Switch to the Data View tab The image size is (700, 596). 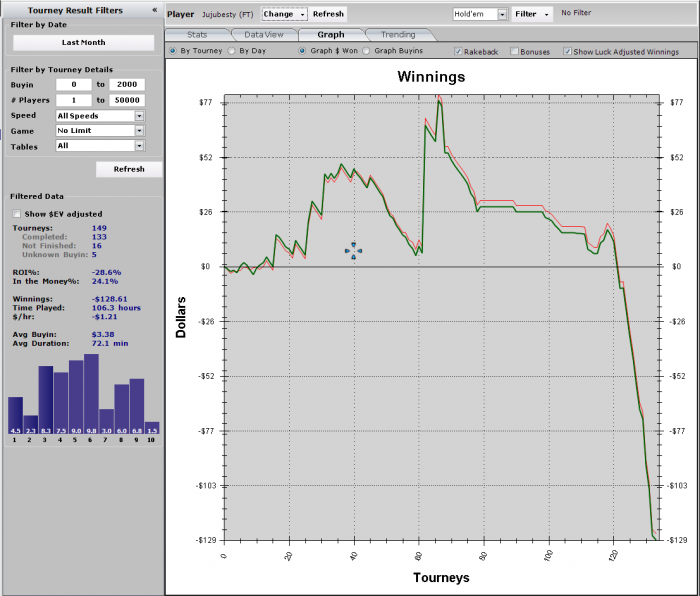(263, 34)
